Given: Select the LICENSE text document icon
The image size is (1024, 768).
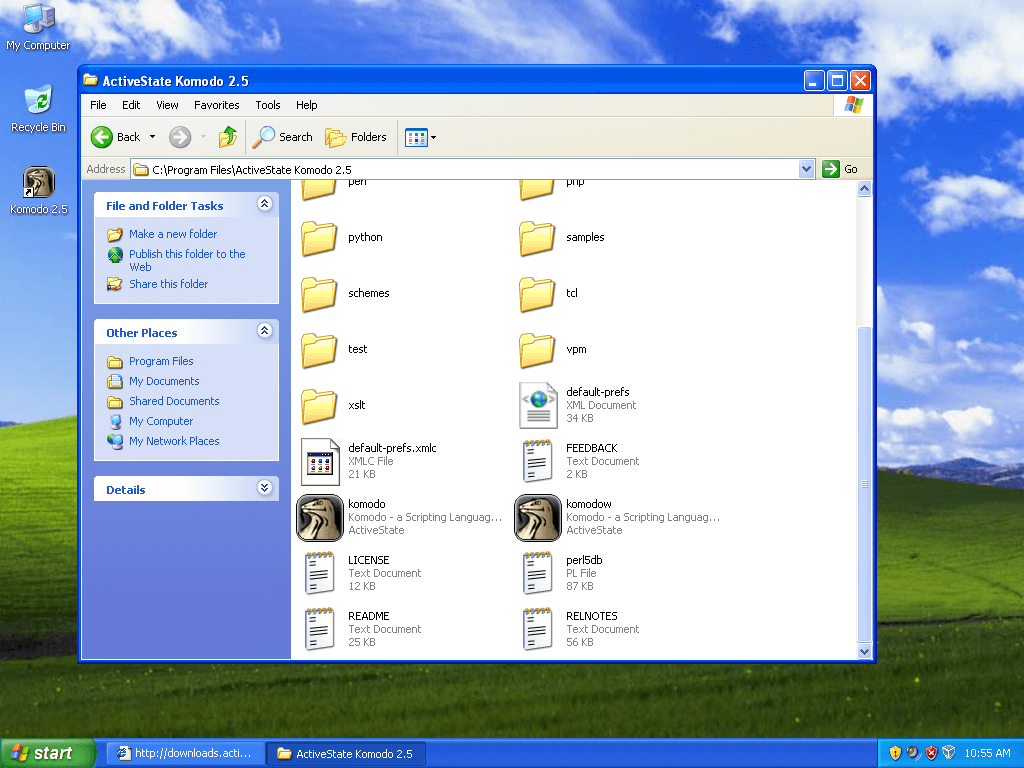Looking at the screenshot, I should pos(320,573).
